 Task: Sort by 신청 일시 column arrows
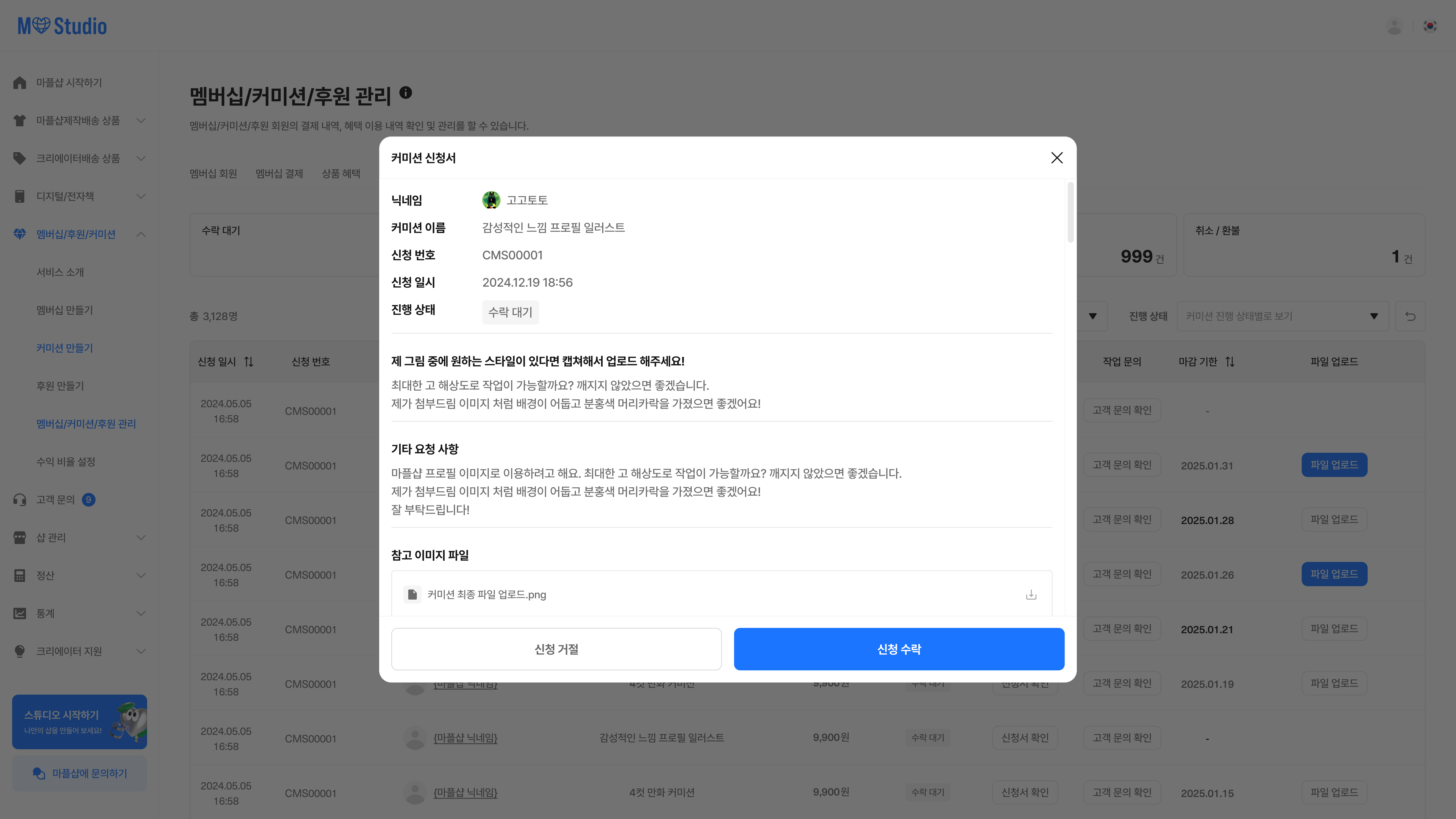pos(249,362)
